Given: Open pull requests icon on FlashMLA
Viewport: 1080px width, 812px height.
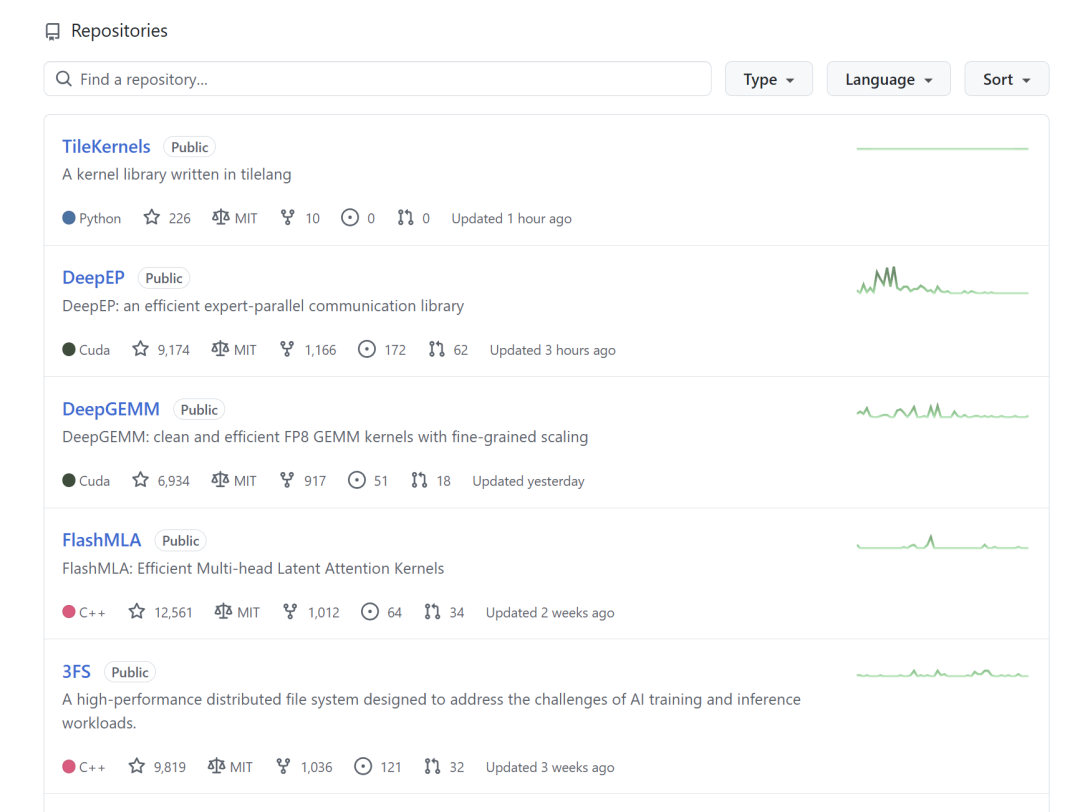Looking at the screenshot, I should click(x=433, y=612).
